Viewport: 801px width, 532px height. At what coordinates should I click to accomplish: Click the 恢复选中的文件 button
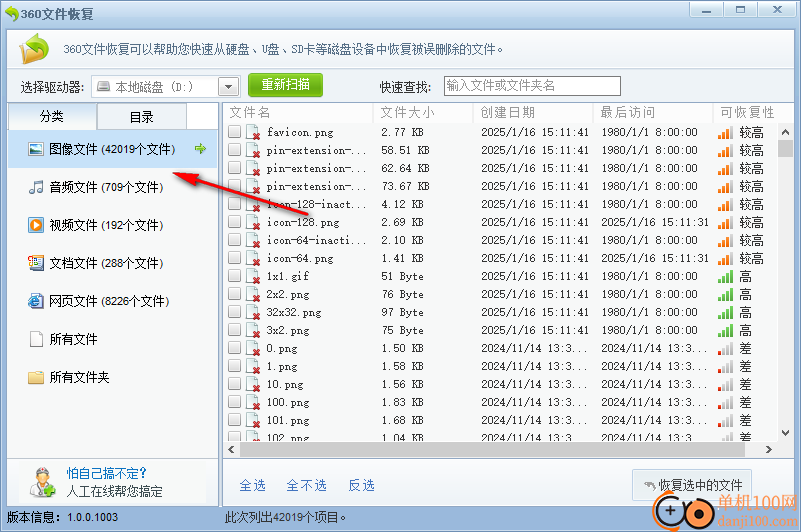[x=692, y=485]
